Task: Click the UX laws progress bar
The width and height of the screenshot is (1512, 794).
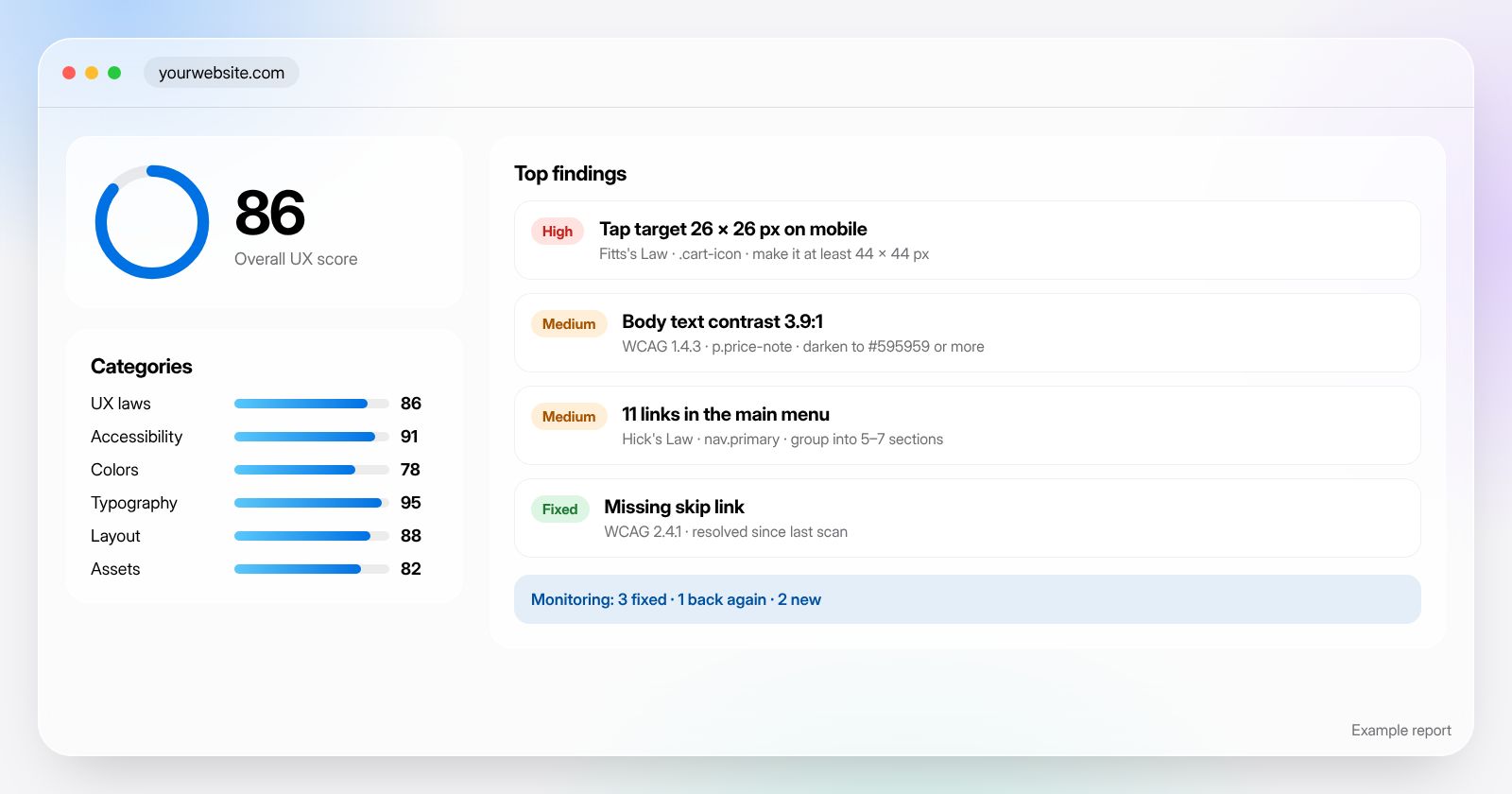Action: point(312,404)
